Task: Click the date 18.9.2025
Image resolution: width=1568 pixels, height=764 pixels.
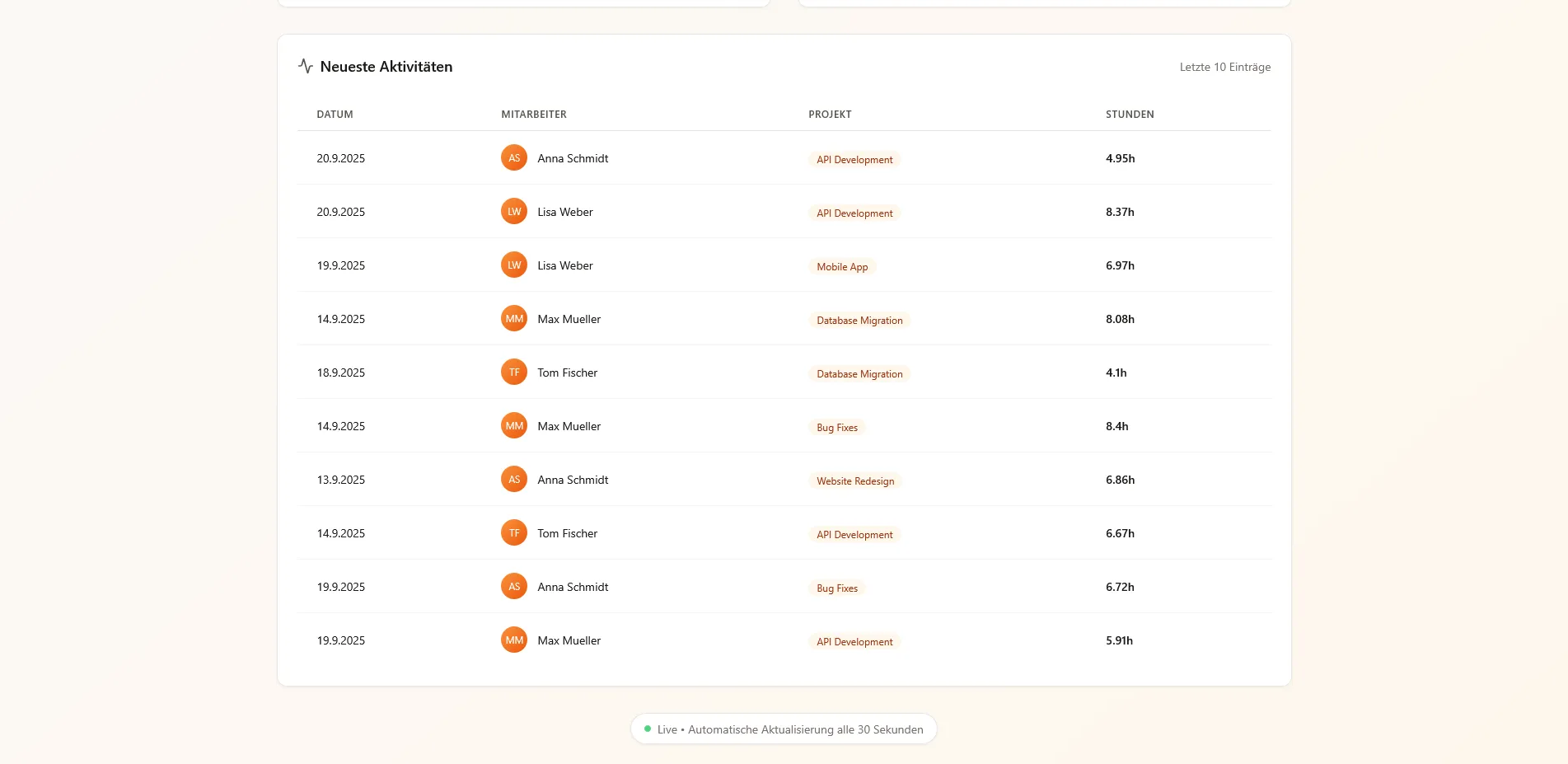Action: coord(340,373)
